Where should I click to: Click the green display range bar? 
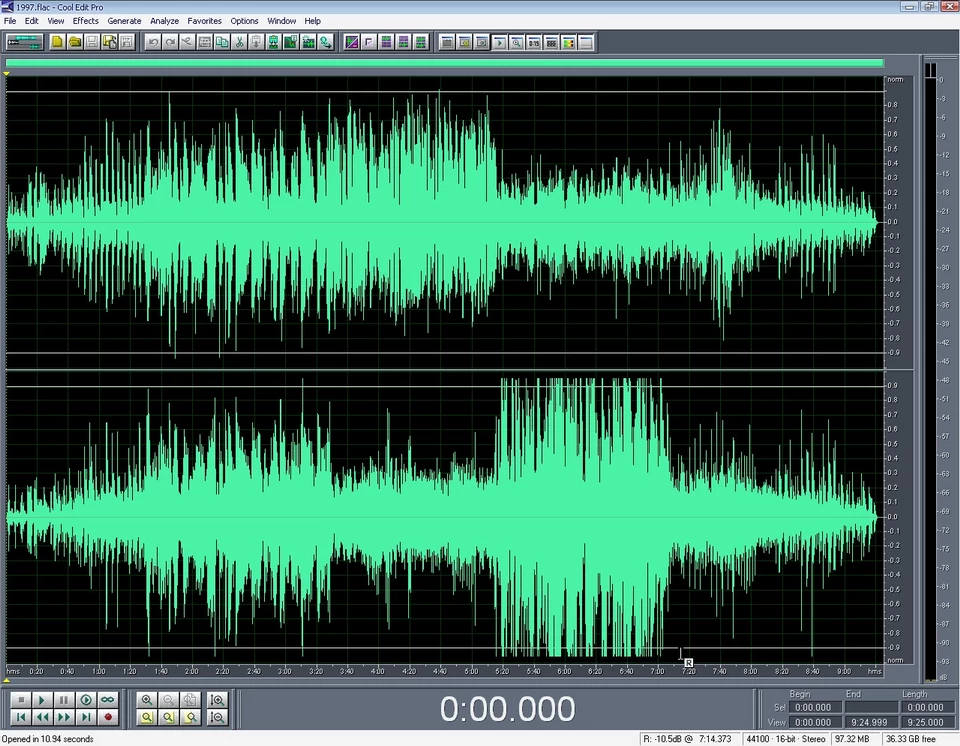444,63
